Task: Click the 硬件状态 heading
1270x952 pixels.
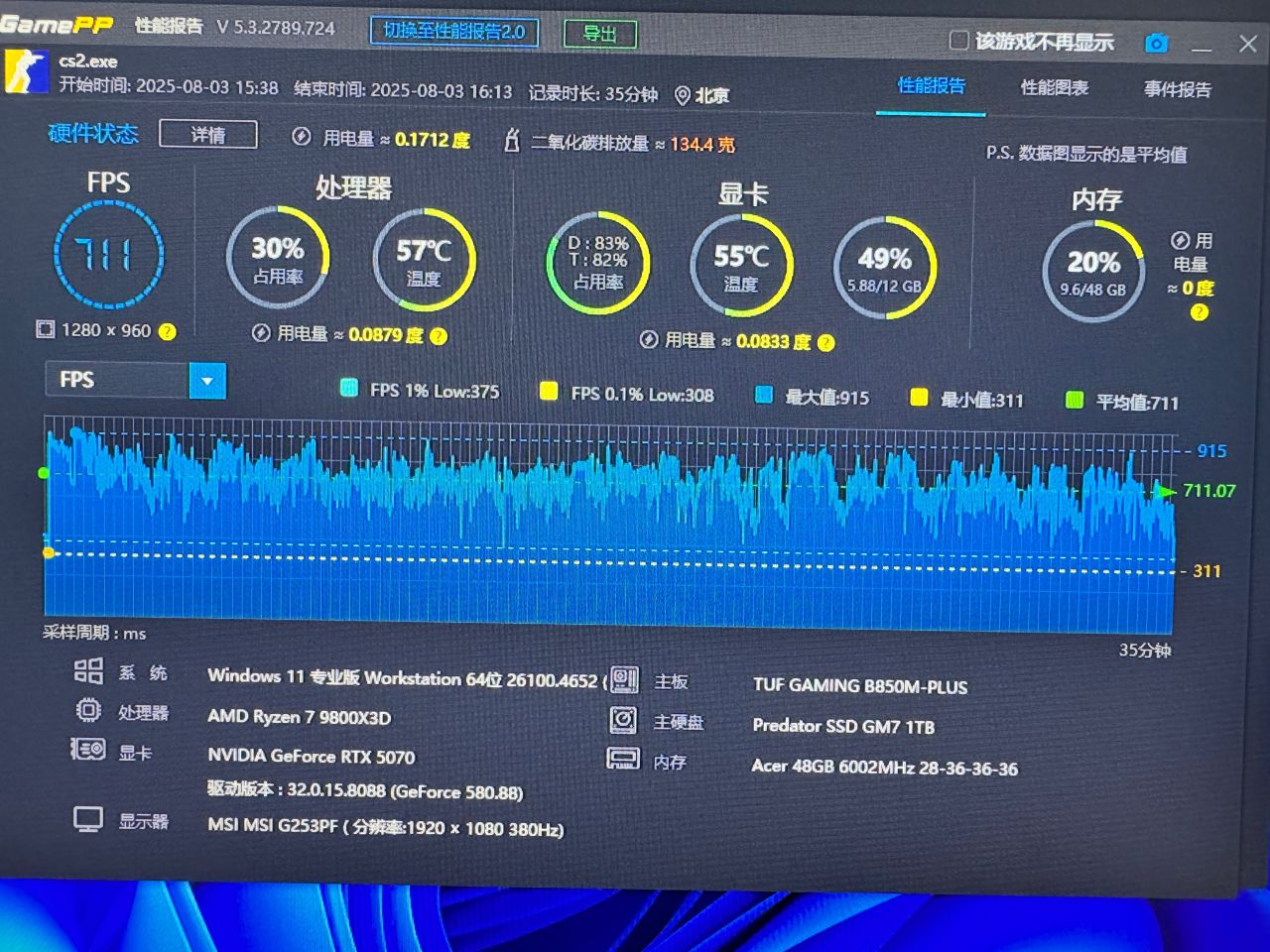Action: point(93,133)
